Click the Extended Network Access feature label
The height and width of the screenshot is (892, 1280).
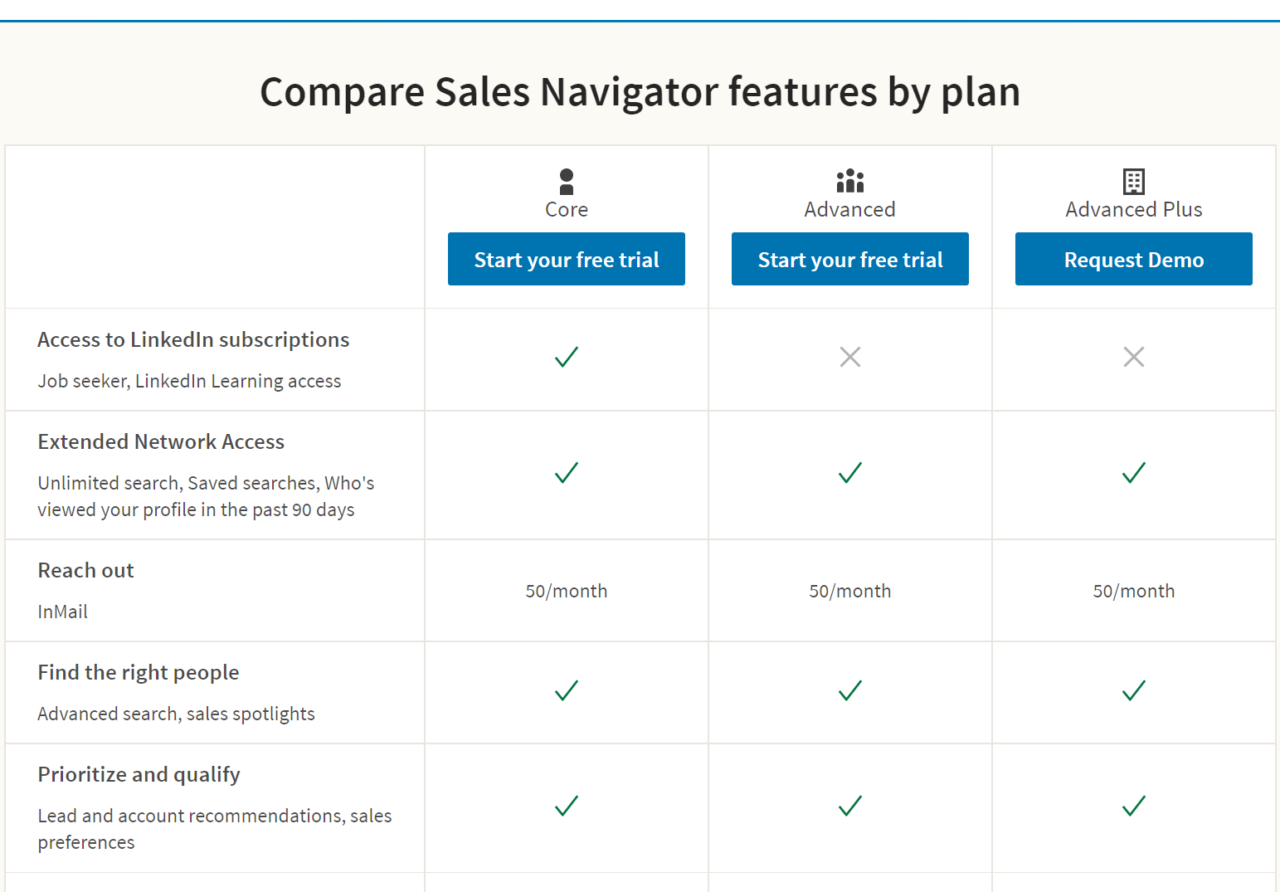(160, 441)
